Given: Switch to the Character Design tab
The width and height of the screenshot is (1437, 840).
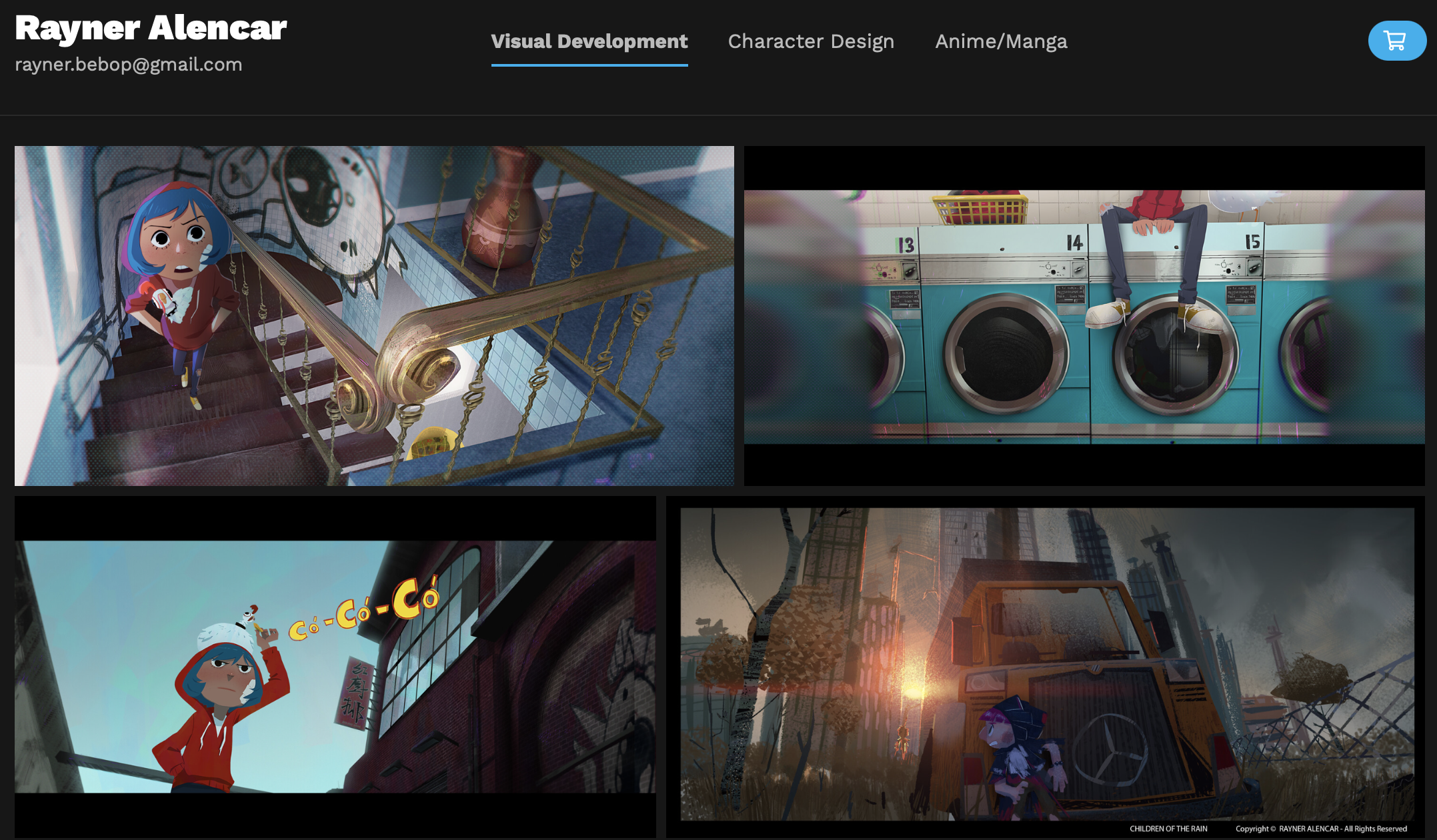Looking at the screenshot, I should 811,41.
